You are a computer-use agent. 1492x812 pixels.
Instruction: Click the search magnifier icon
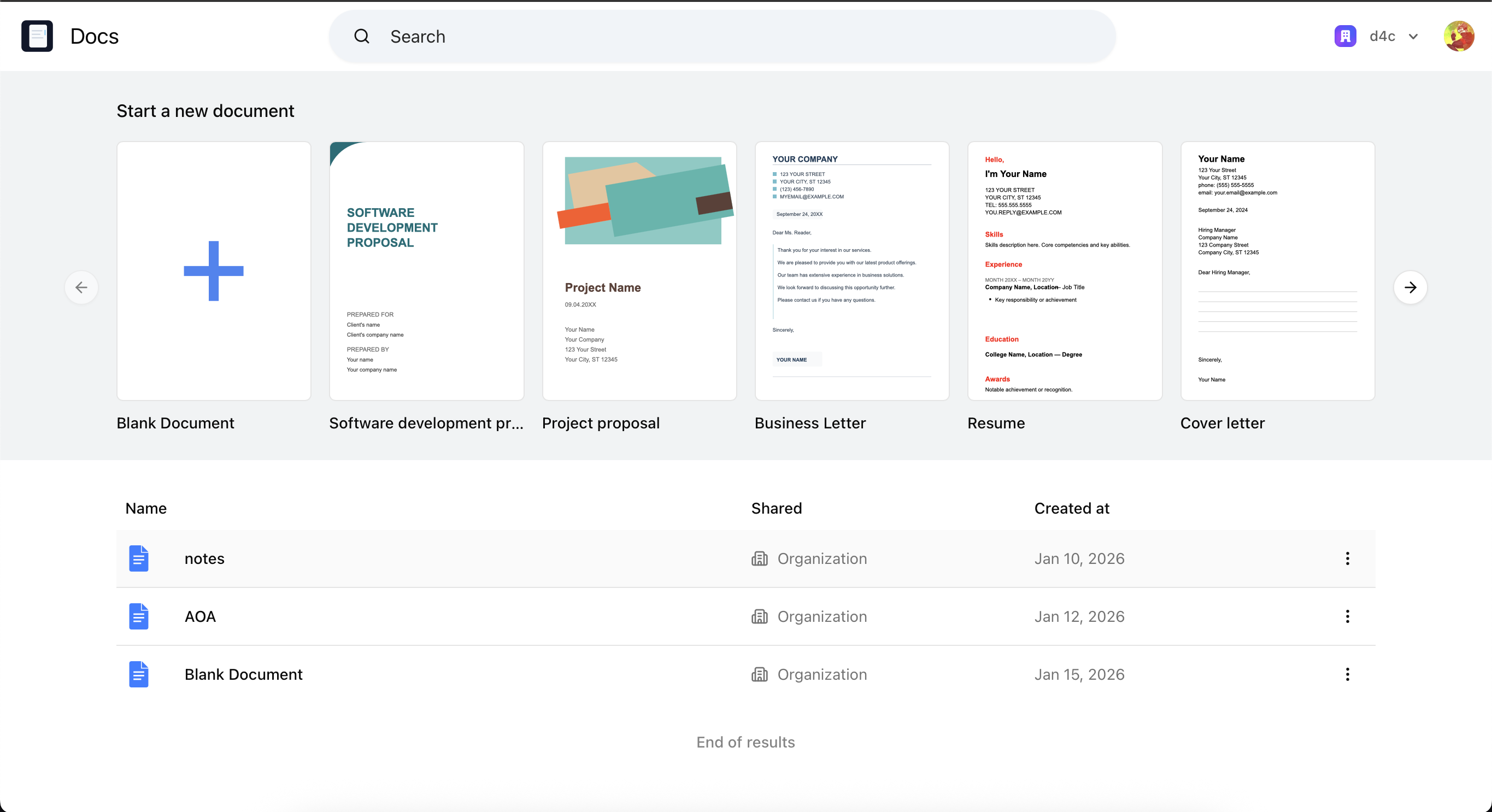(x=361, y=37)
